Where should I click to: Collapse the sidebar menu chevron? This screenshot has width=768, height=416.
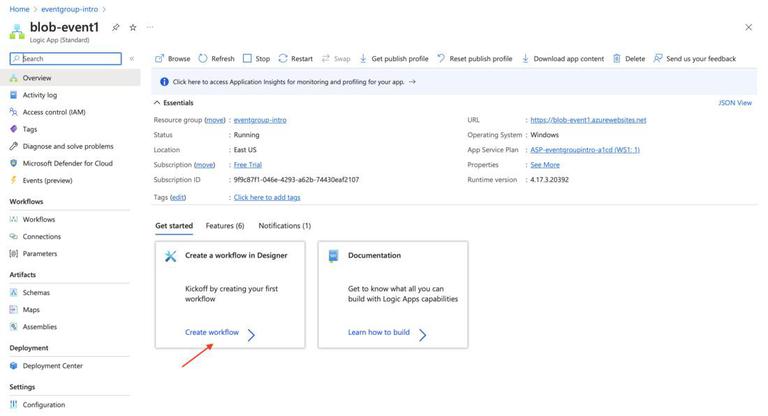point(132,59)
